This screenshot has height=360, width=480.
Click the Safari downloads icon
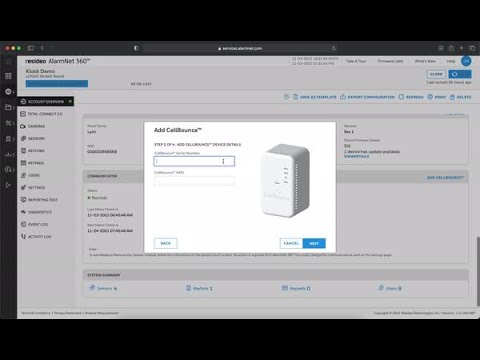pos(441,48)
